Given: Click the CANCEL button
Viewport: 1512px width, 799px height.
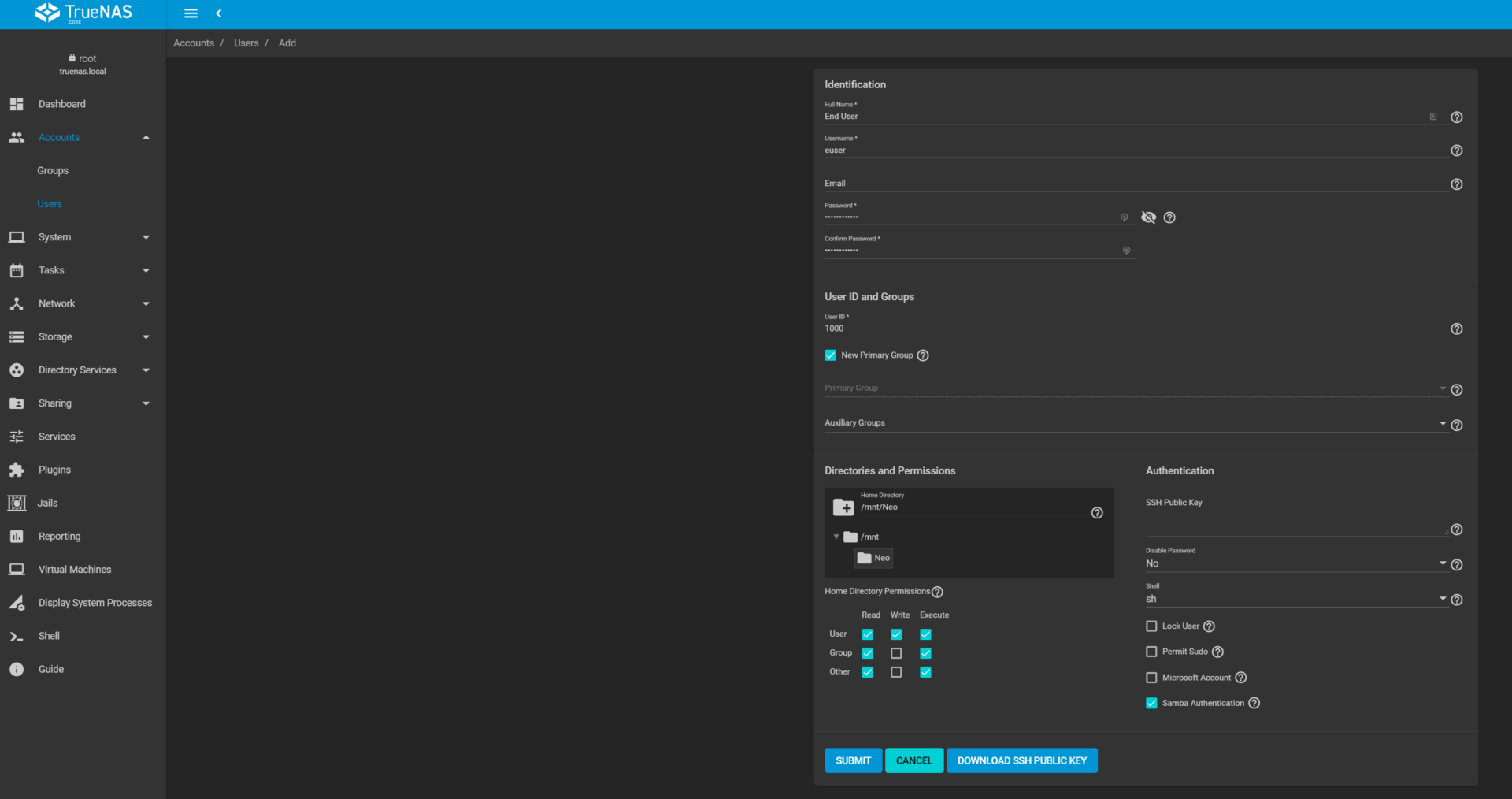Looking at the screenshot, I should [x=914, y=760].
